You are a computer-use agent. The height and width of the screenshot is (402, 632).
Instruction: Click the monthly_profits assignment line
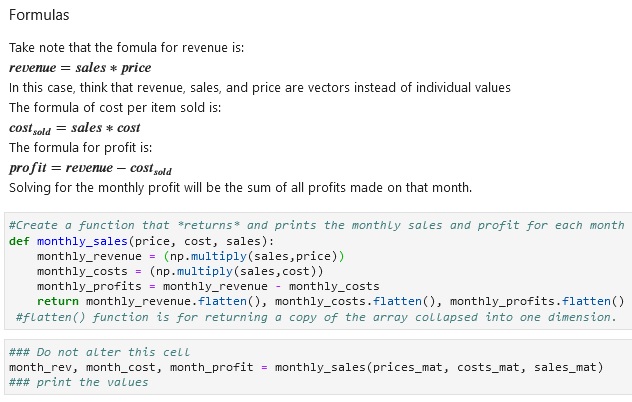point(208,286)
